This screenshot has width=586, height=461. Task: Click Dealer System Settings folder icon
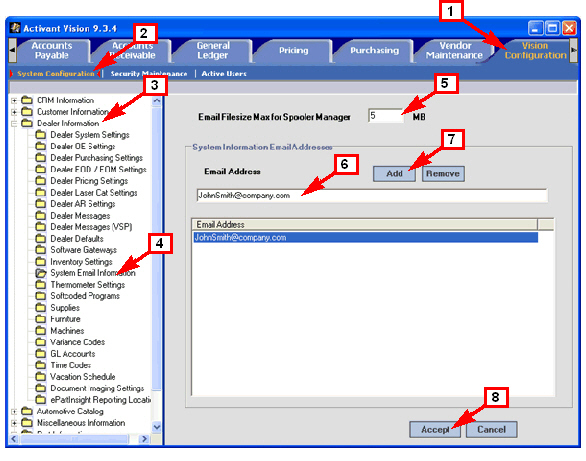(x=41, y=134)
